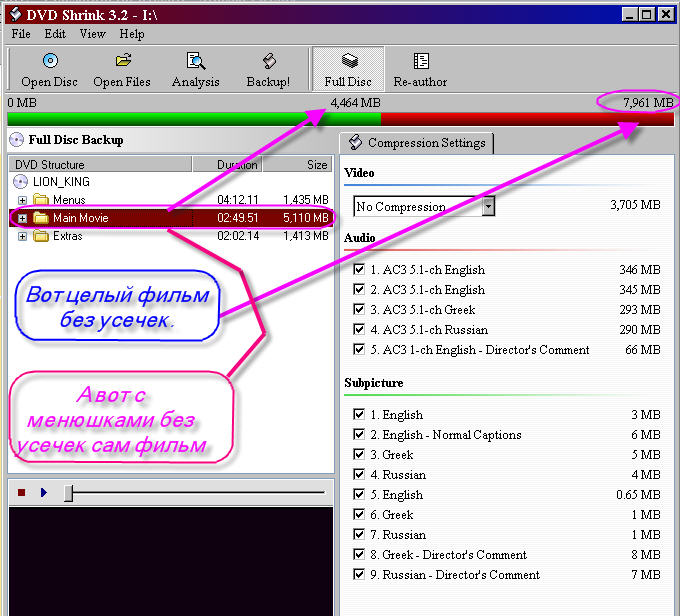Screen dimensions: 680x616
Task: Close the DVD Shrink window
Action: point(665,14)
